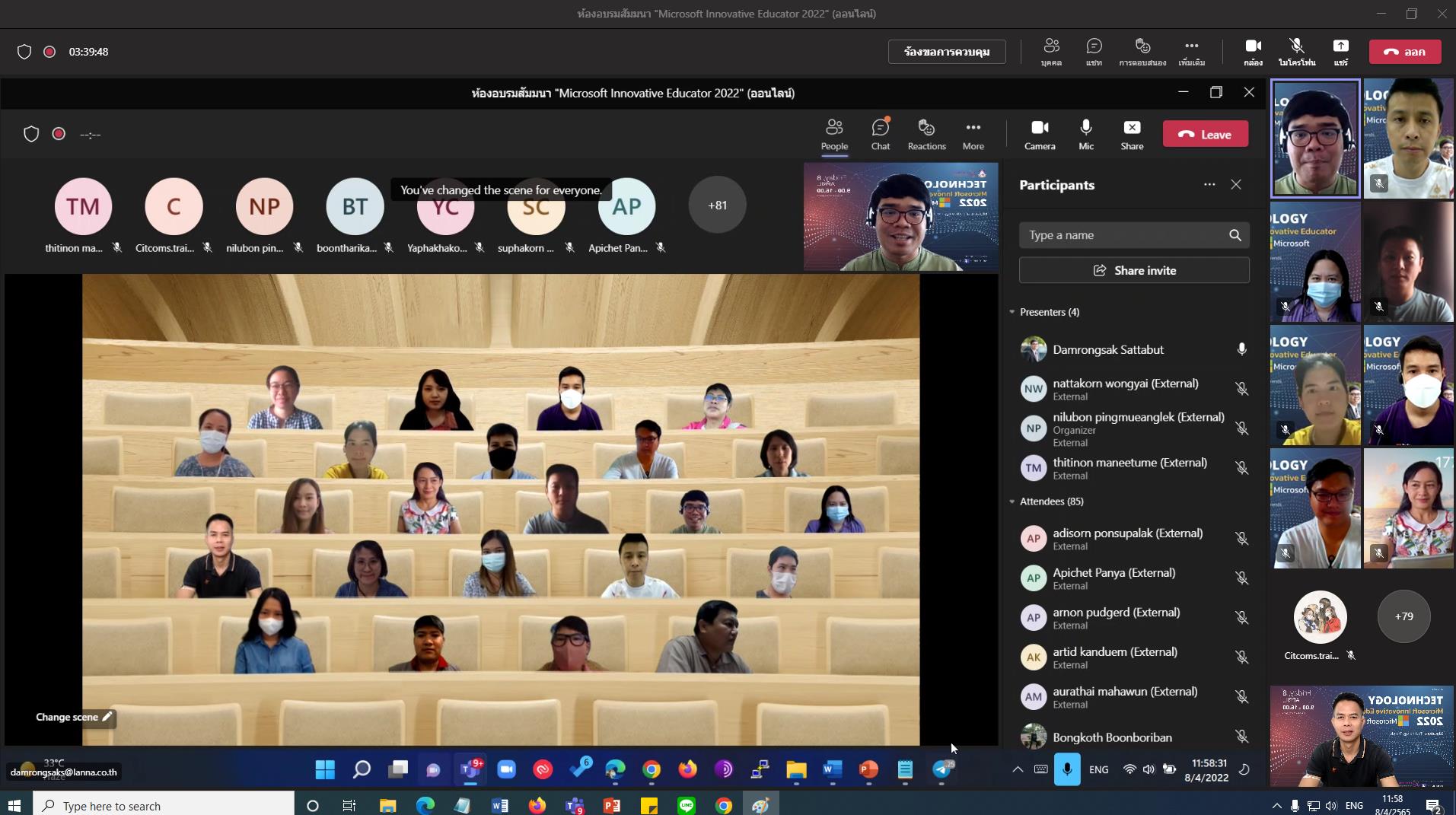Click the Citcoms.trai avatar in outer gallery
The width and height of the screenshot is (1456, 815).
pyautogui.click(x=1320, y=616)
